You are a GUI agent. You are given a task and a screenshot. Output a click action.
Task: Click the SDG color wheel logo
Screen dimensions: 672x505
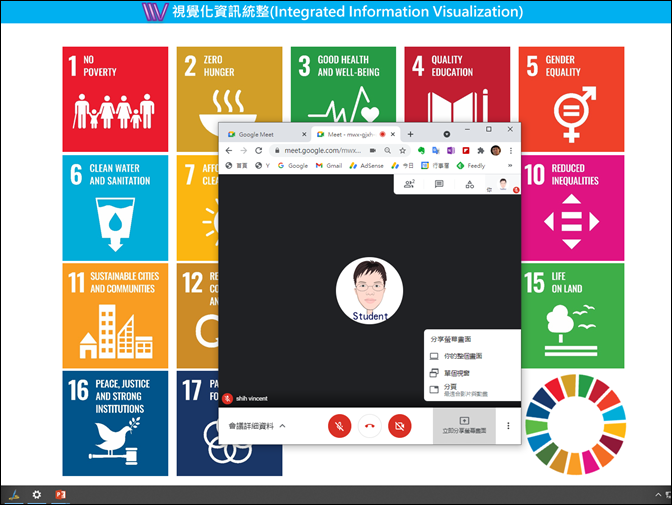click(576, 424)
